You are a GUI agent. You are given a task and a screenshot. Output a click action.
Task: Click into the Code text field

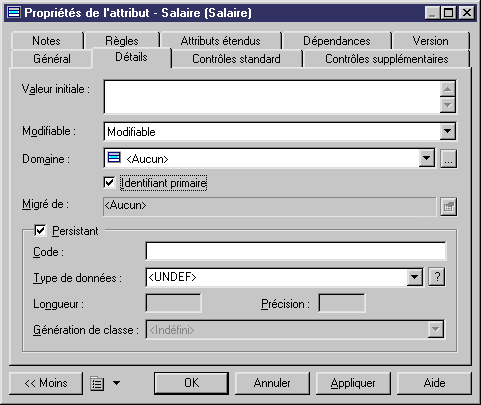pos(296,251)
